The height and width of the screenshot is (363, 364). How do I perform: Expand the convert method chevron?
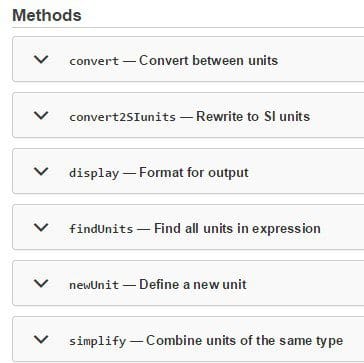(41, 60)
